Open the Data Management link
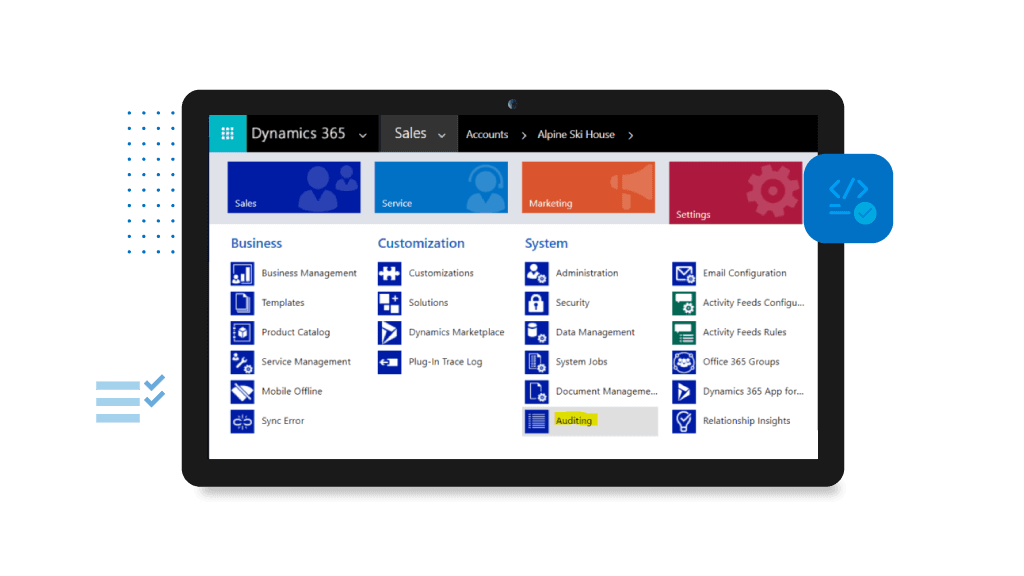Screen dimensions: 1024x576 [x=595, y=332]
